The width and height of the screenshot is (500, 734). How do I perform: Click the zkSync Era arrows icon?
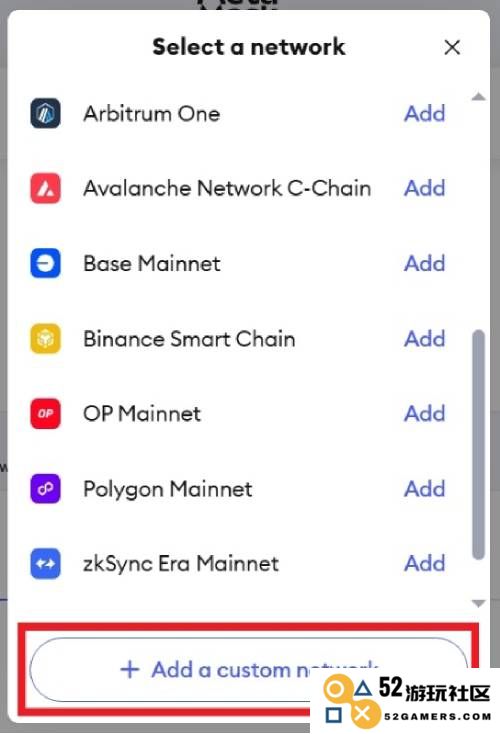pos(45,564)
